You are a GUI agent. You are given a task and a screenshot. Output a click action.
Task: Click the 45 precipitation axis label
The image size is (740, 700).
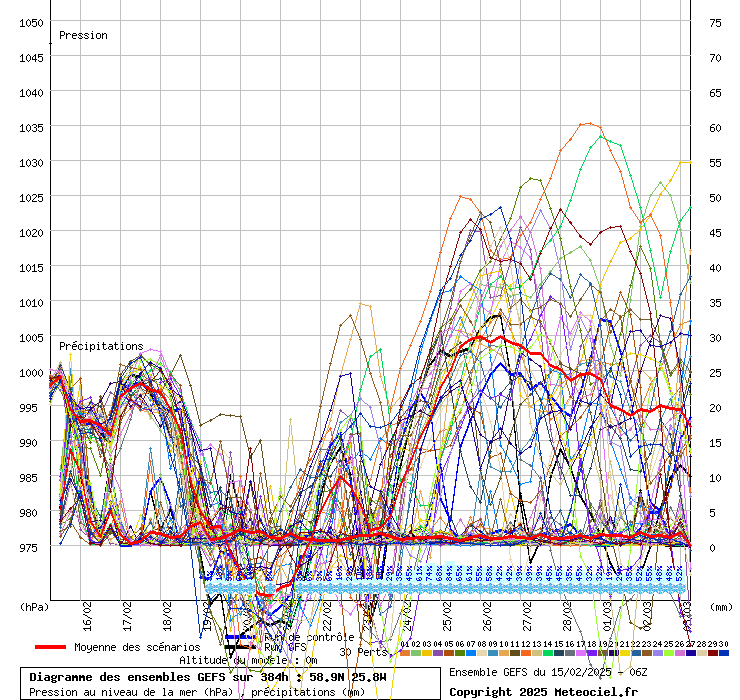715,233
